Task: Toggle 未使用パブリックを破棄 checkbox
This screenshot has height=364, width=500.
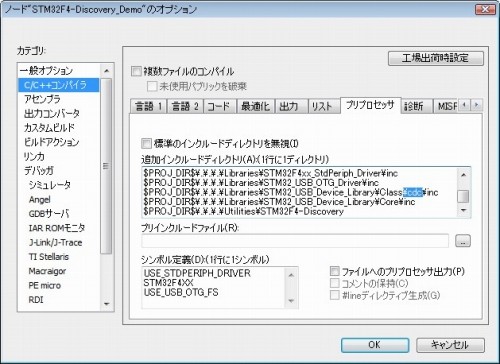Action: pyautogui.click(x=152, y=87)
